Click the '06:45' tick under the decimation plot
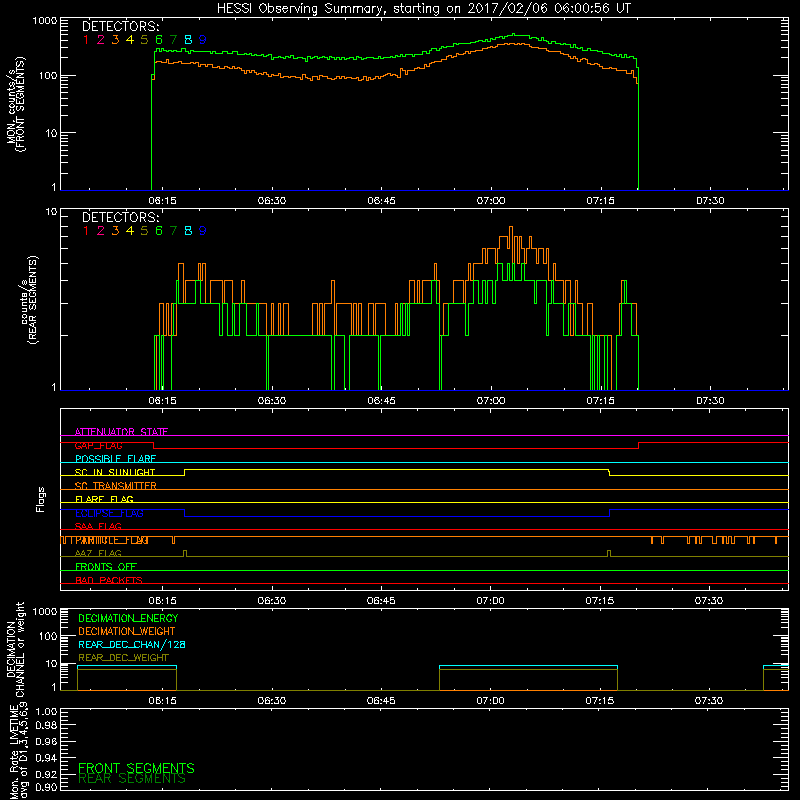This screenshot has width=800, height=800. (x=381, y=701)
